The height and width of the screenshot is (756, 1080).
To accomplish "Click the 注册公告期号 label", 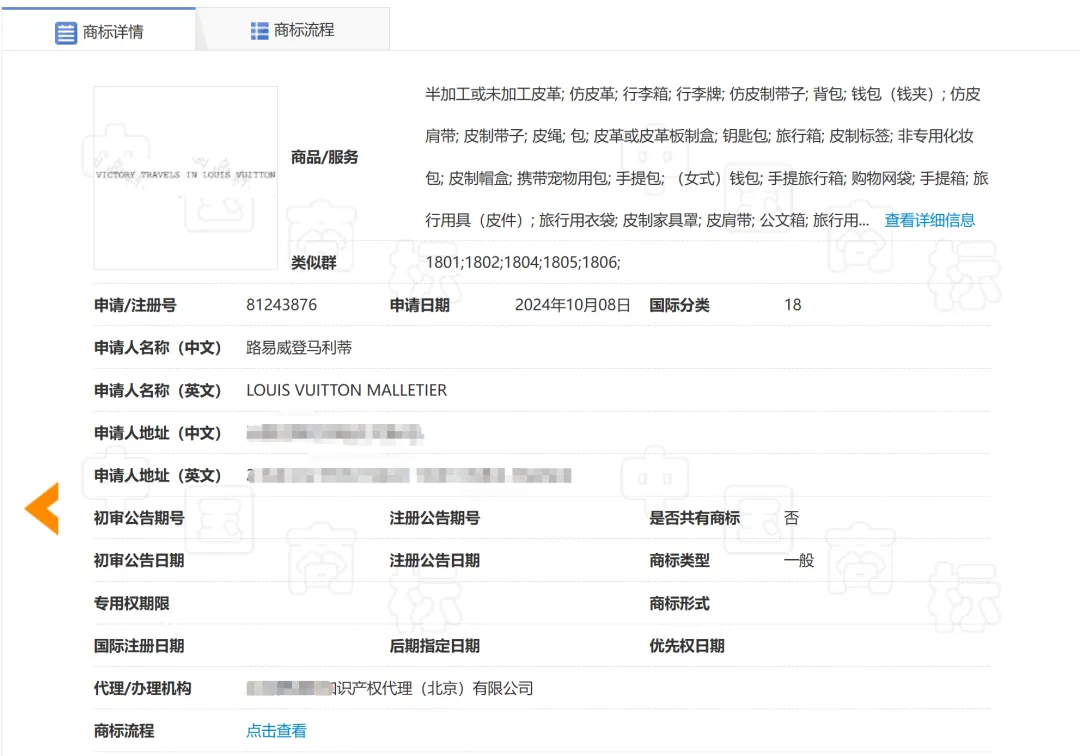I will coord(435,518).
